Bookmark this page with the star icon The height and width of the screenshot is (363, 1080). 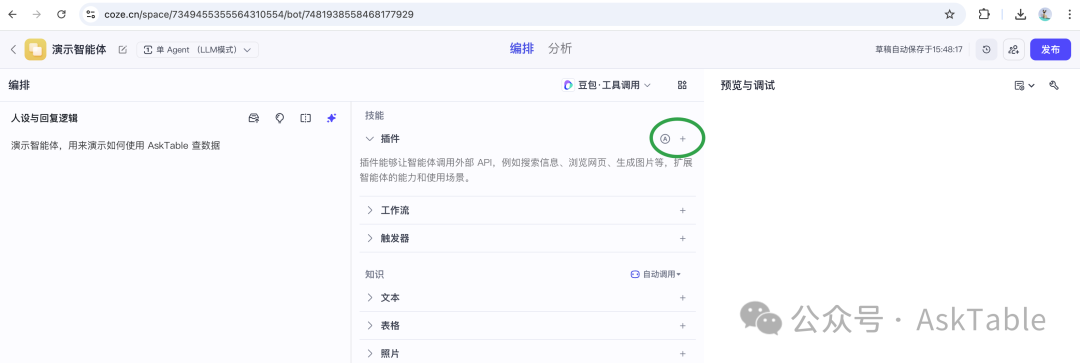[949, 14]
